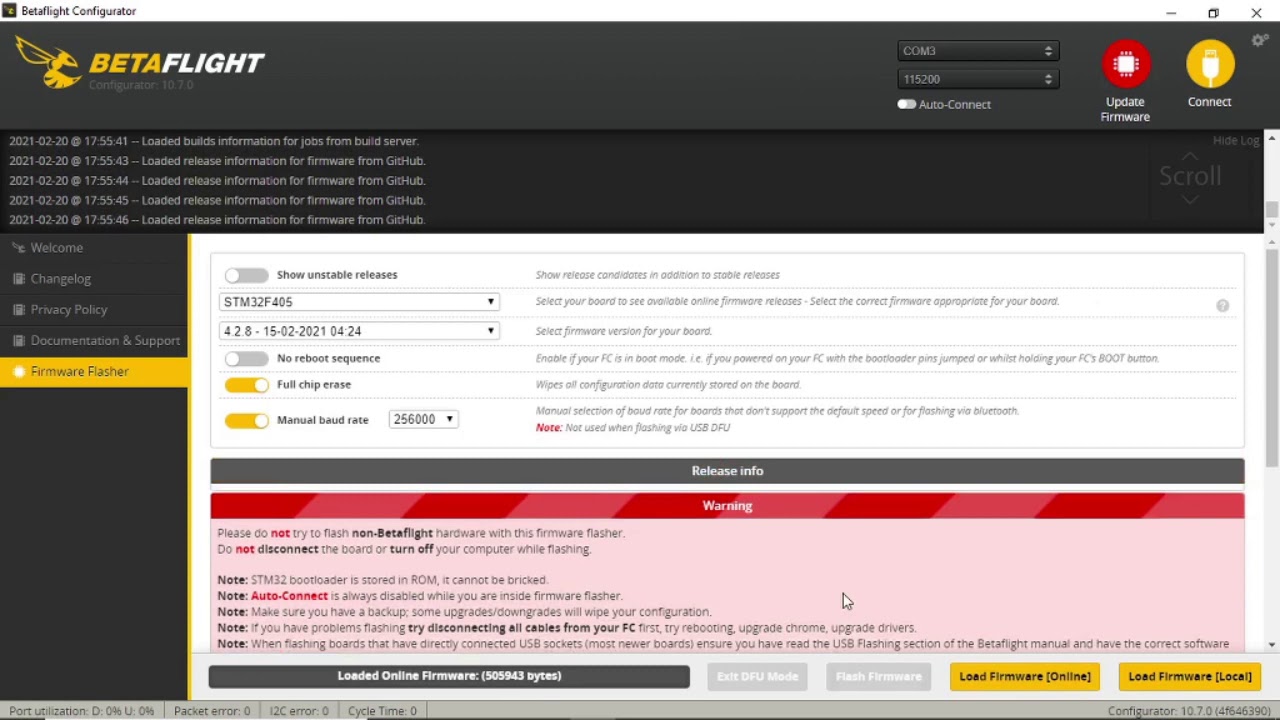The height and width of the screenshot is (720, 1280).
Task: Disable Full chip erase switch
Action: point(246,385)
